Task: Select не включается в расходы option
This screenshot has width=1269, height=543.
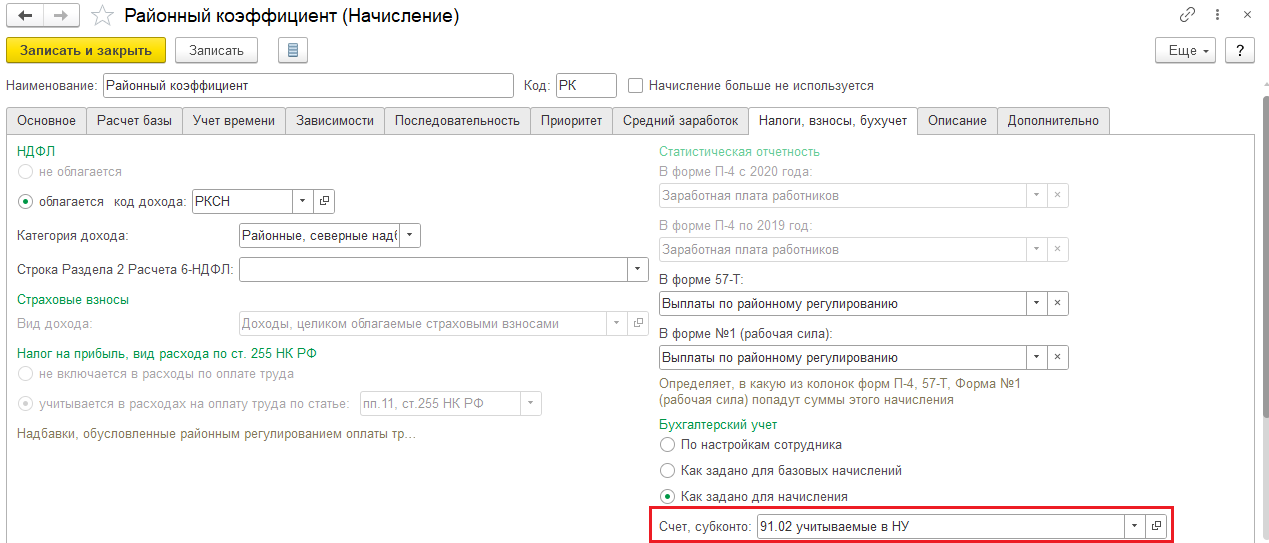Action: 26,374
